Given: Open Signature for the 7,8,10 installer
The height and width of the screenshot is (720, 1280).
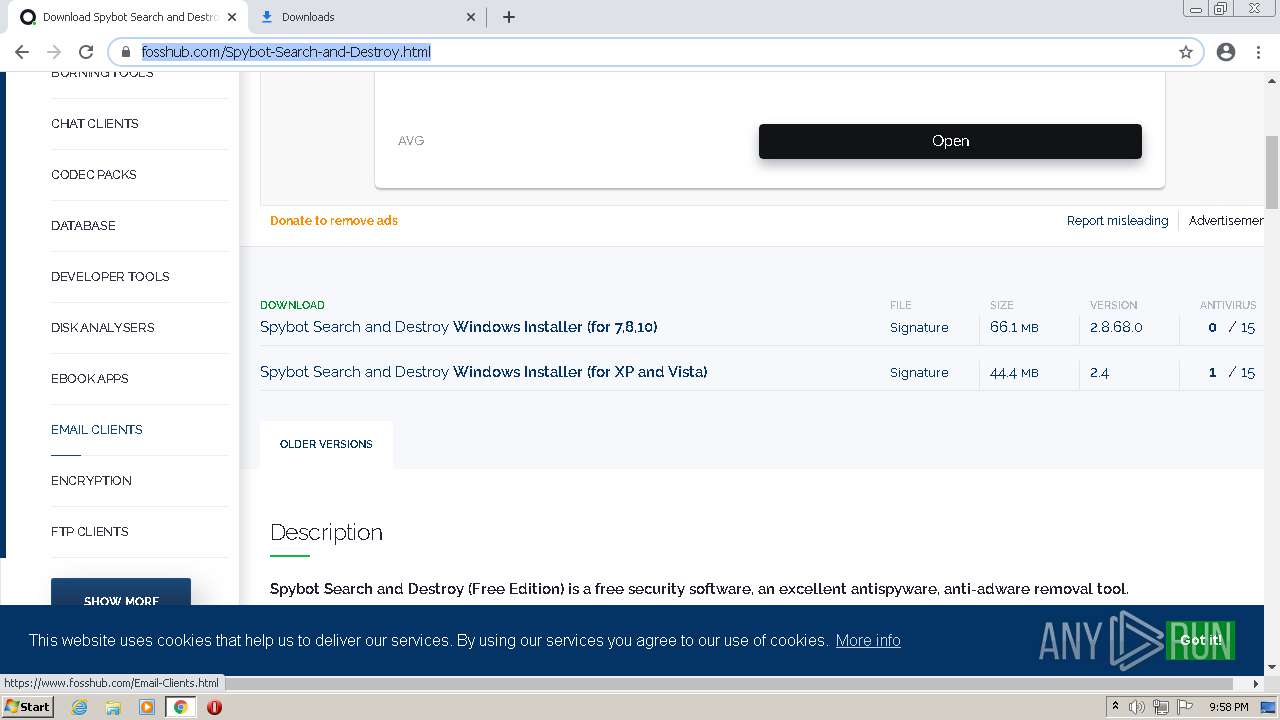Looking at the screenshot, I should pyautogui.click(x=919, y=328).
